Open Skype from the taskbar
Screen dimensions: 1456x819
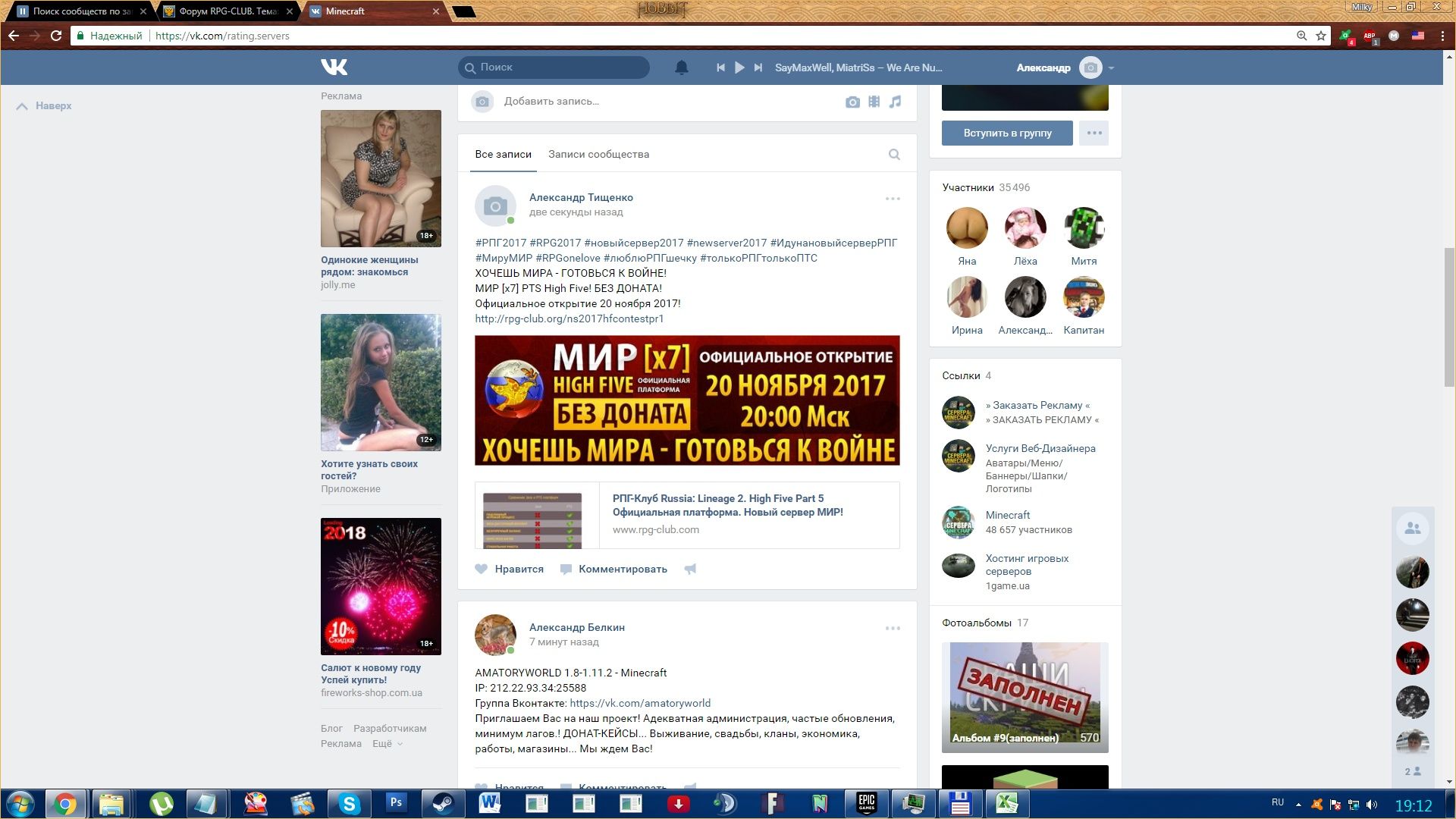coord(349,804)
